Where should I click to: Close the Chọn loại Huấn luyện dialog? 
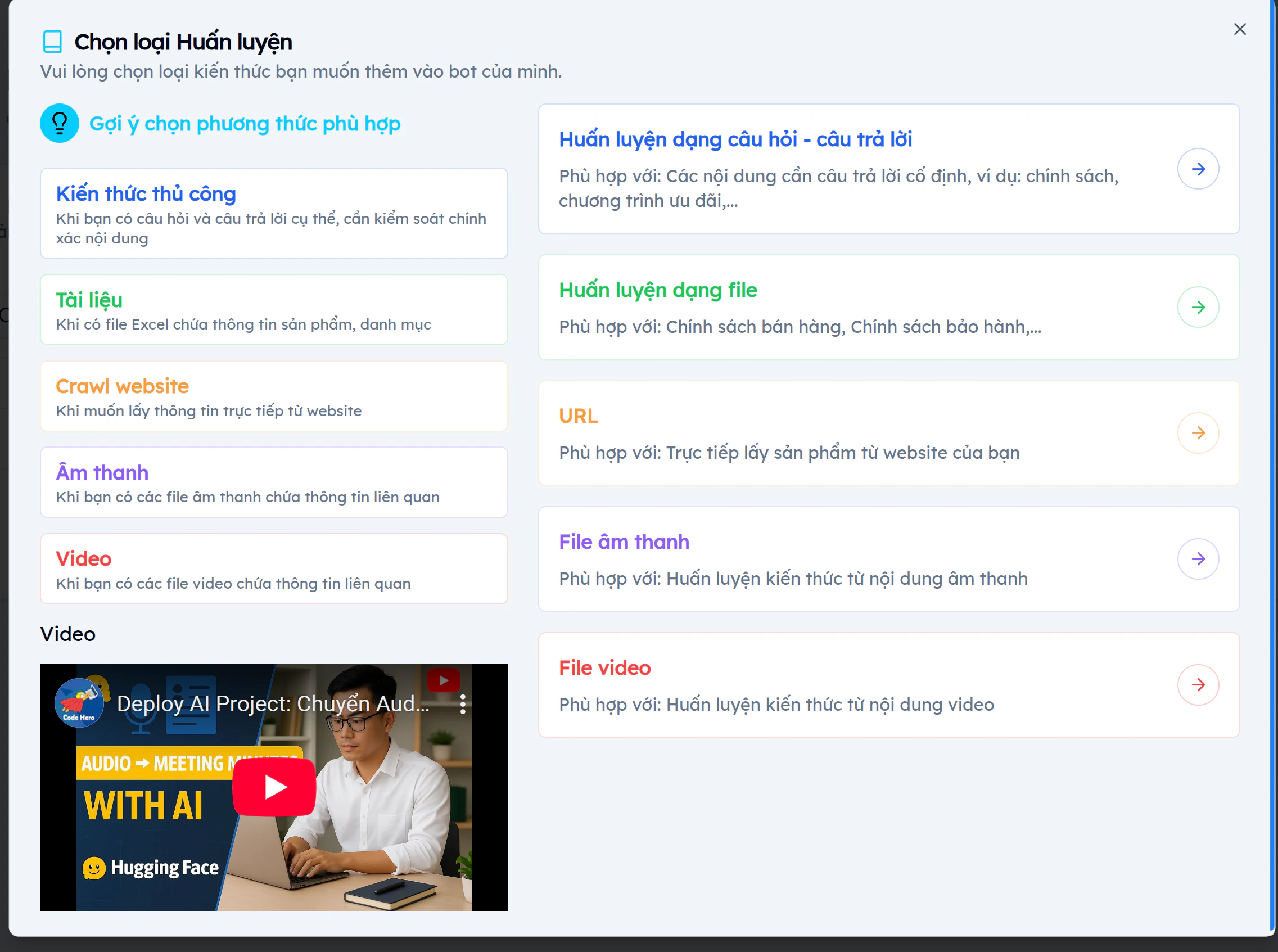pos(1239,29)
